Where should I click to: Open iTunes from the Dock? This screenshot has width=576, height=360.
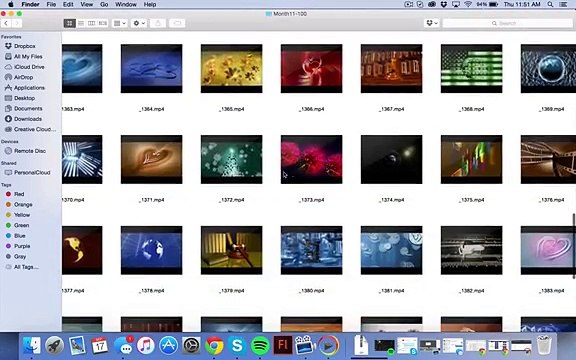[146, 346]
